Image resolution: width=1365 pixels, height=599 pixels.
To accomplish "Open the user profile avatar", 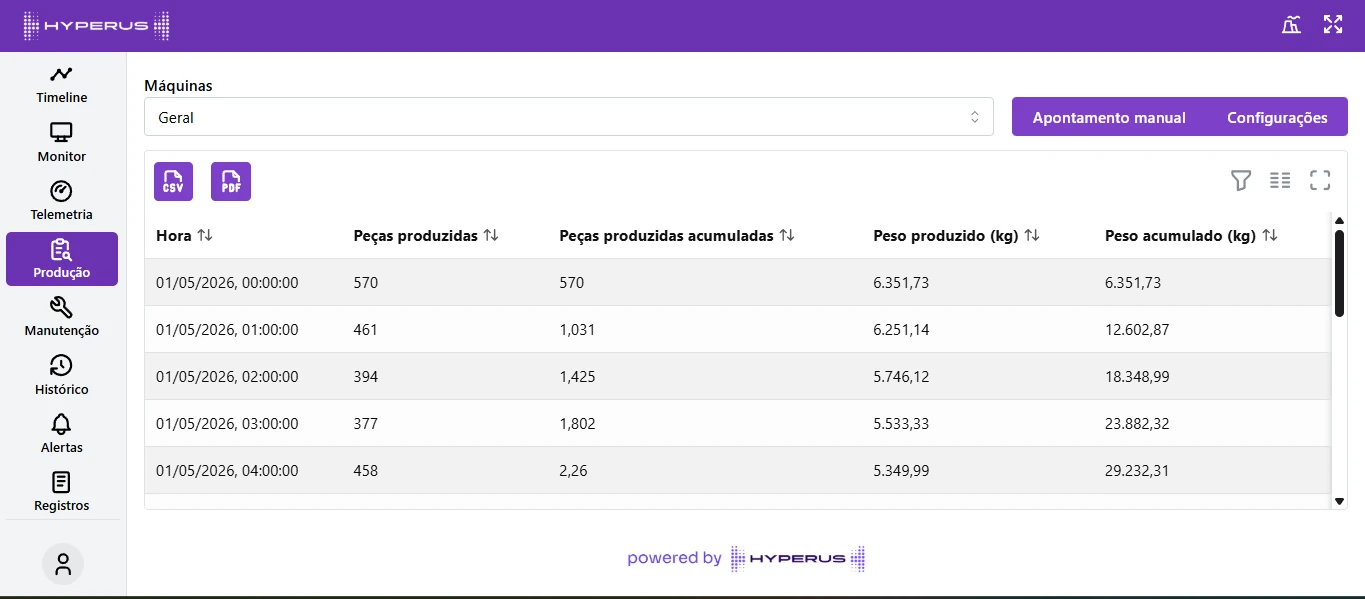I will click(x=63, y=564).
